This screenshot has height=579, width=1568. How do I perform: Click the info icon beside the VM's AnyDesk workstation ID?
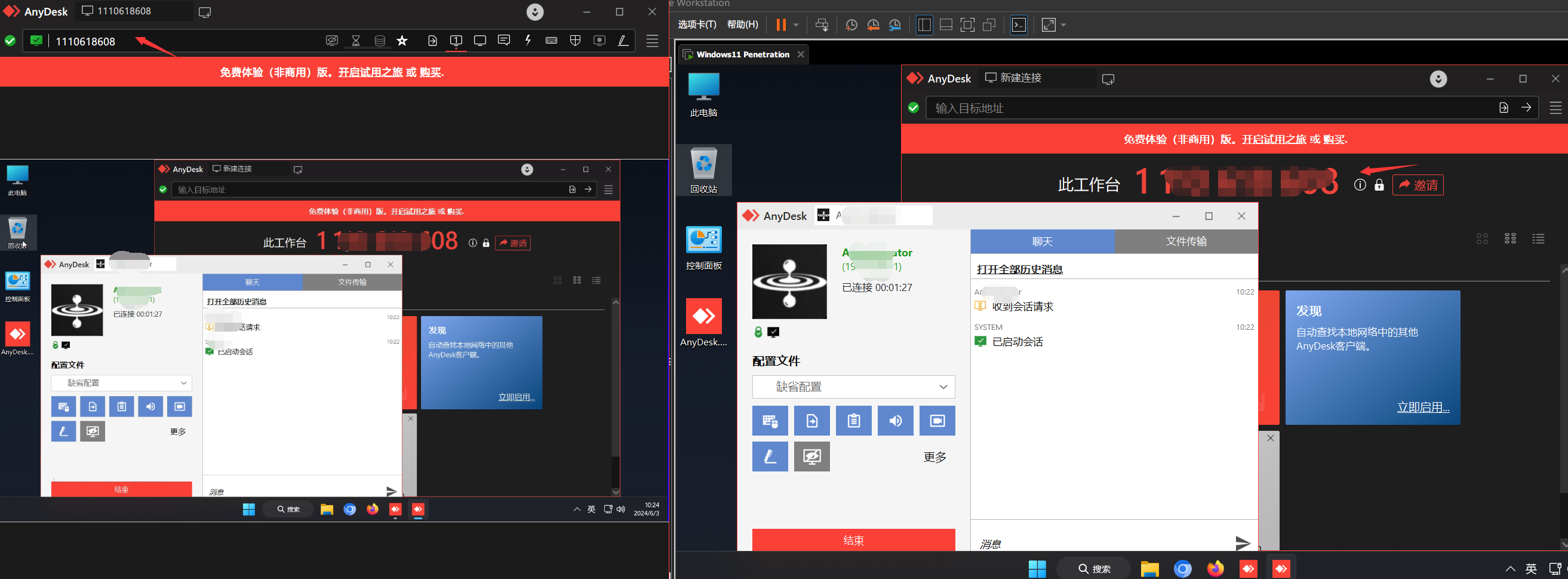point(1360,185)
